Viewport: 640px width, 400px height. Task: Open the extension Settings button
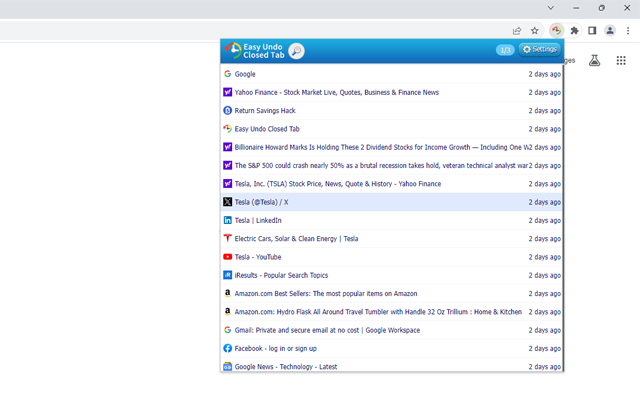(540, 49)
